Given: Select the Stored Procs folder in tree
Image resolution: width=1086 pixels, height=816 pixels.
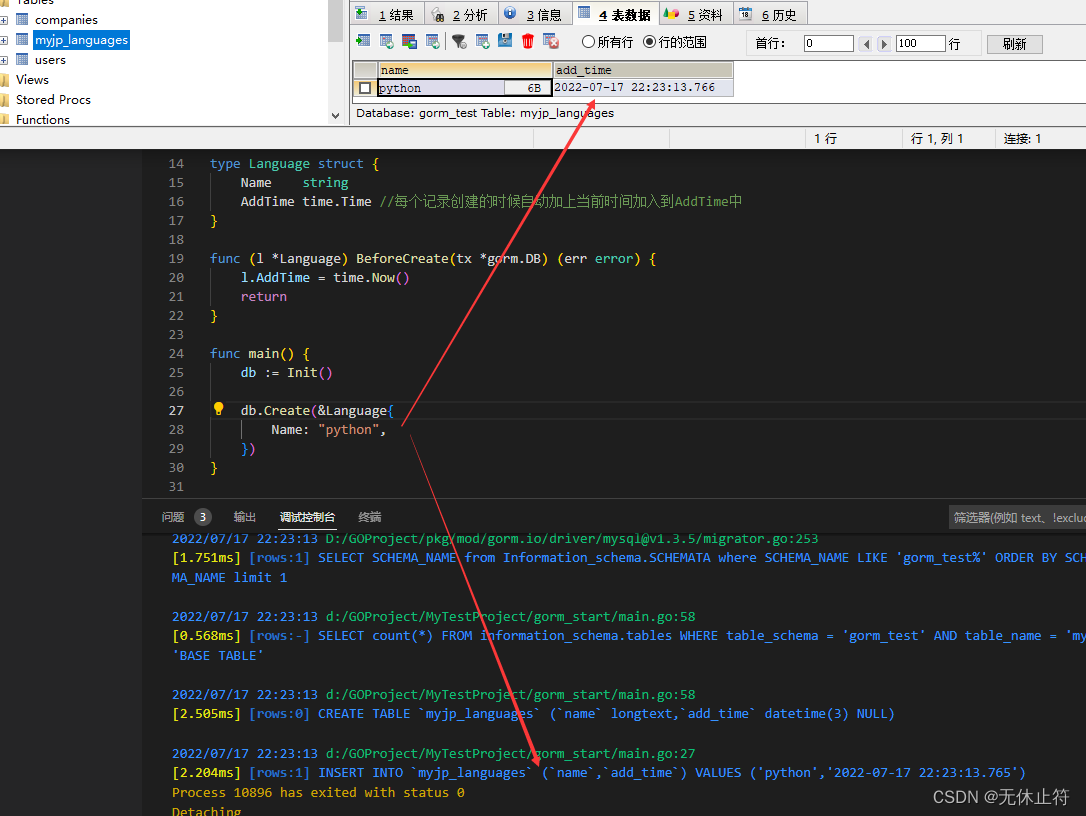Looking at the screenshot, I should click(53, 100).
